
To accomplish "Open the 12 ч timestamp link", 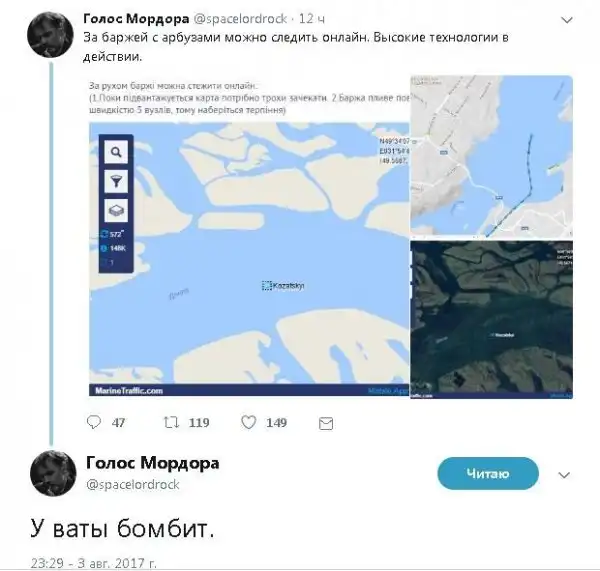I will pos(311,18).
